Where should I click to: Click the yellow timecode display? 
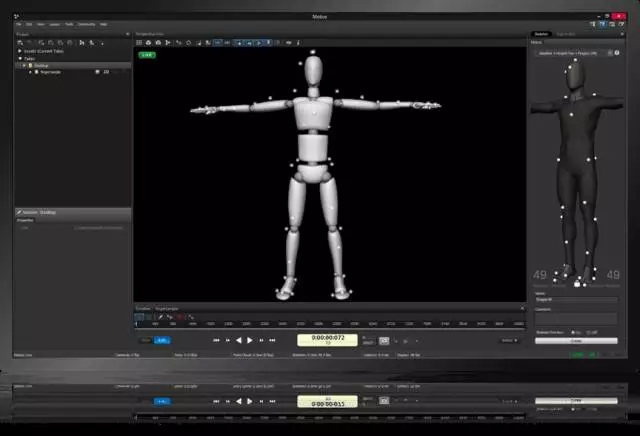(327, 340)
